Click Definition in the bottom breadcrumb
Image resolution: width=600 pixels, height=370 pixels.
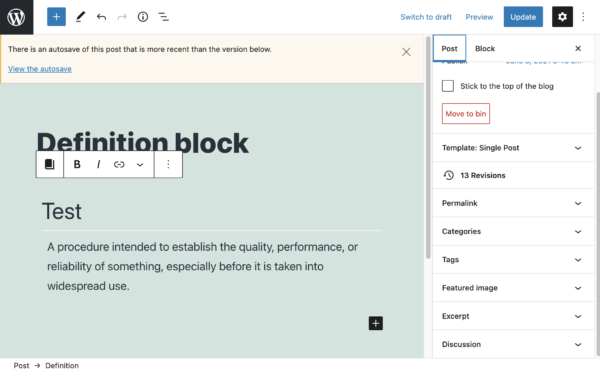pos(62,365)
